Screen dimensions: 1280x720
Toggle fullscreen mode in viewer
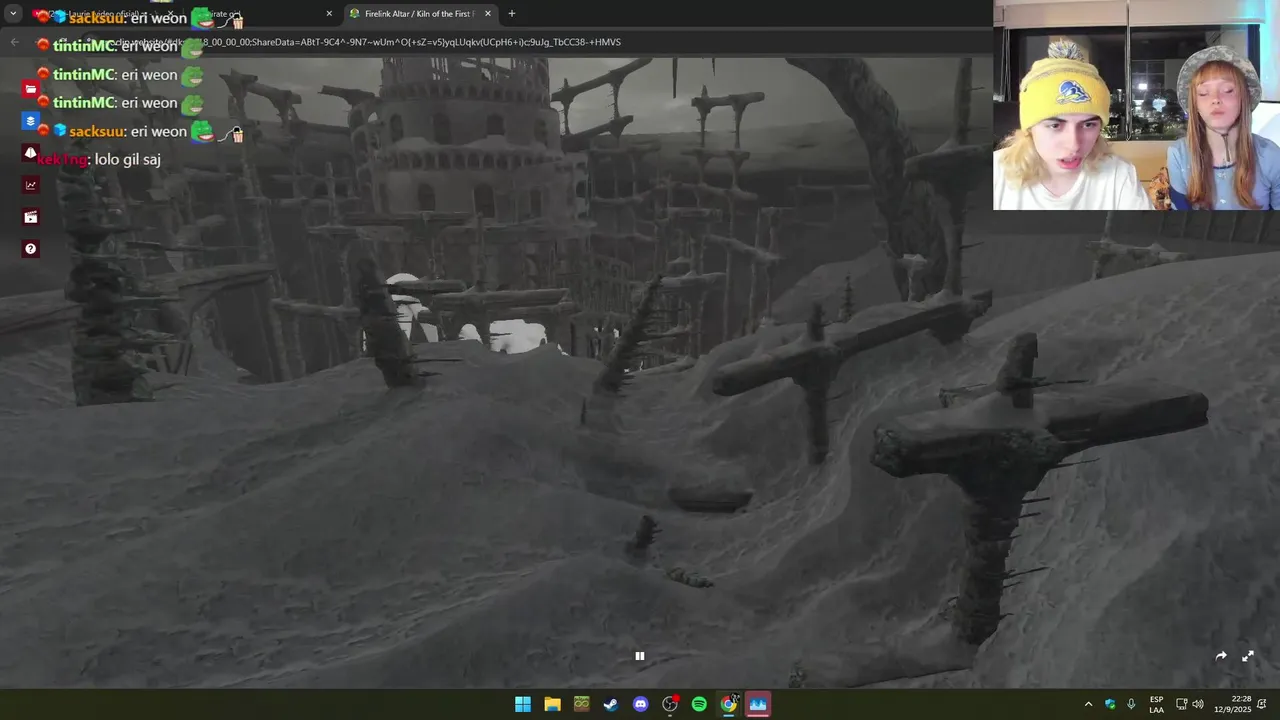[x=1248, y=656]
